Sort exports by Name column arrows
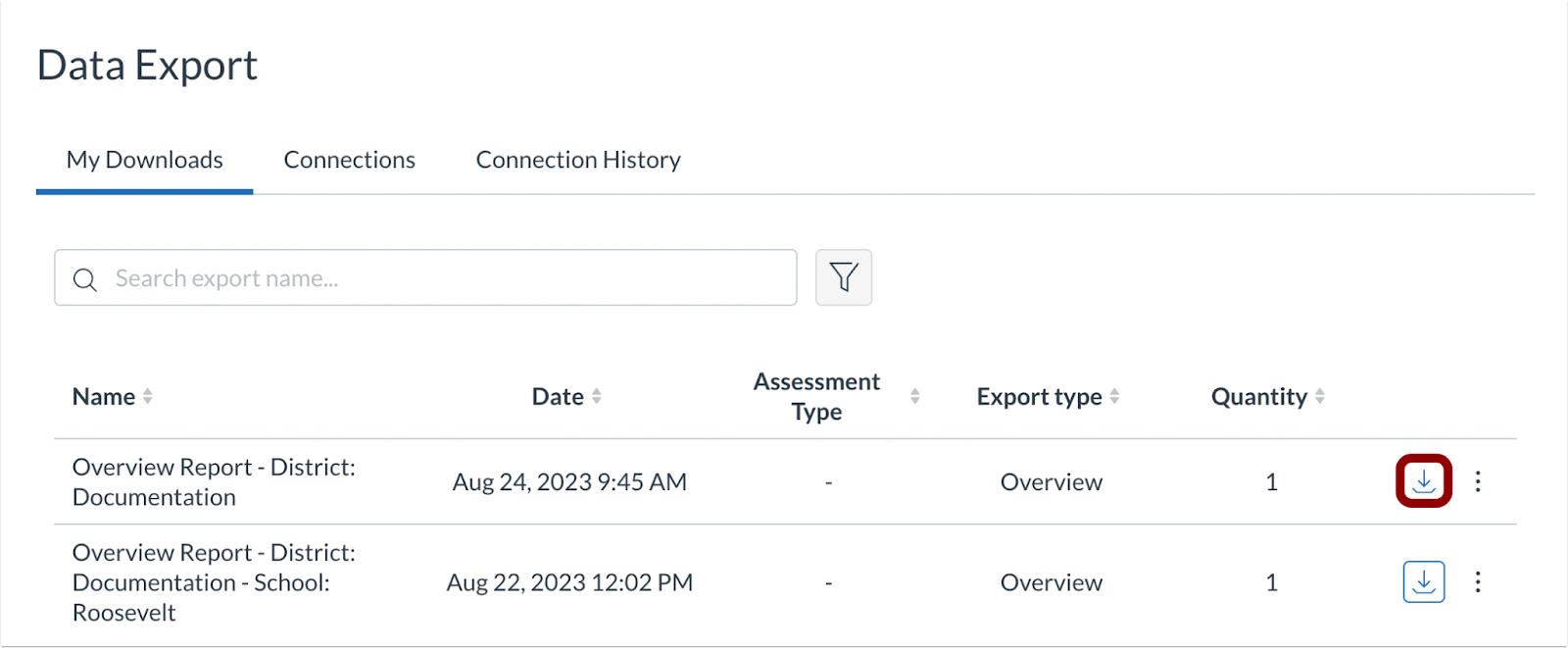This screenshot has width=1568, height=648. coord(148,396)
